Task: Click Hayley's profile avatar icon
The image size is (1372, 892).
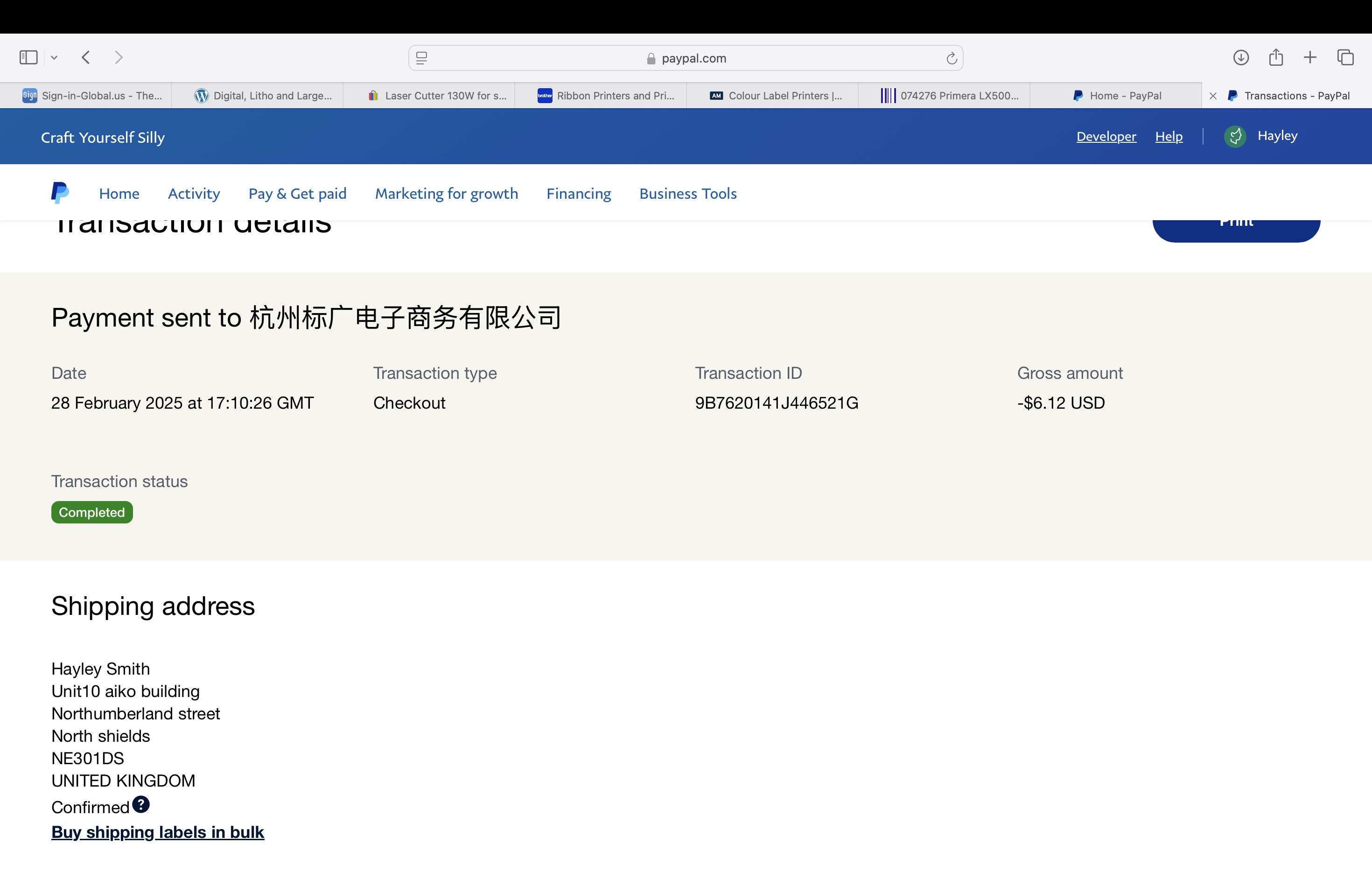Action: point(1235,137)
